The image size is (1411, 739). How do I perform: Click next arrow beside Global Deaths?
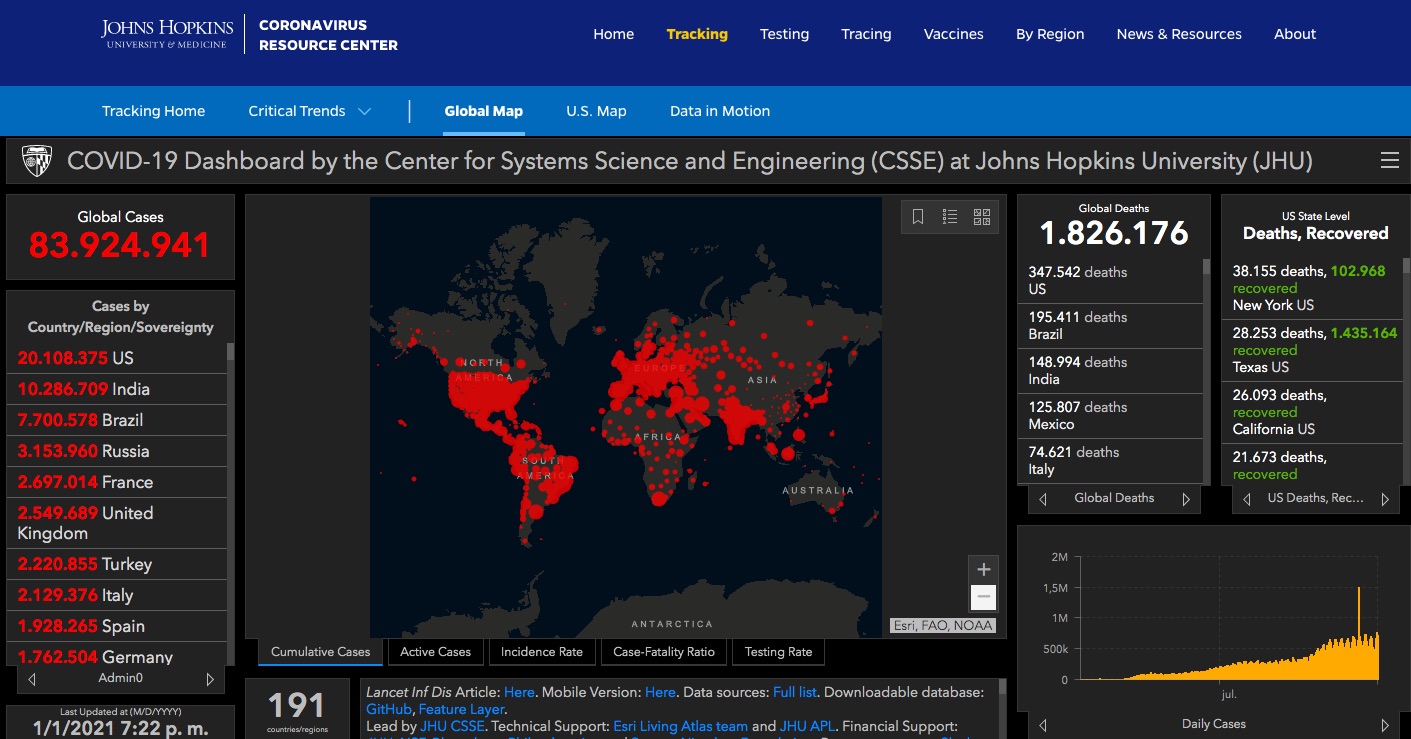pyautogui.click(x=1187, y=499)
